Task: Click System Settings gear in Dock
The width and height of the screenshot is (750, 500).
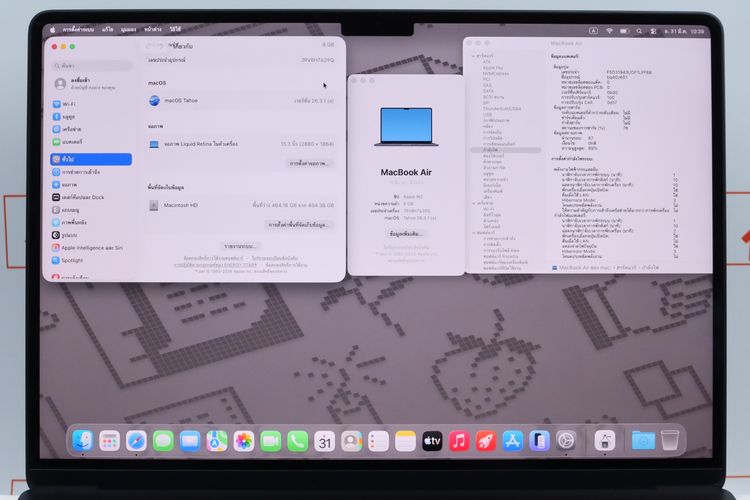Action: [x=566, y=441]
